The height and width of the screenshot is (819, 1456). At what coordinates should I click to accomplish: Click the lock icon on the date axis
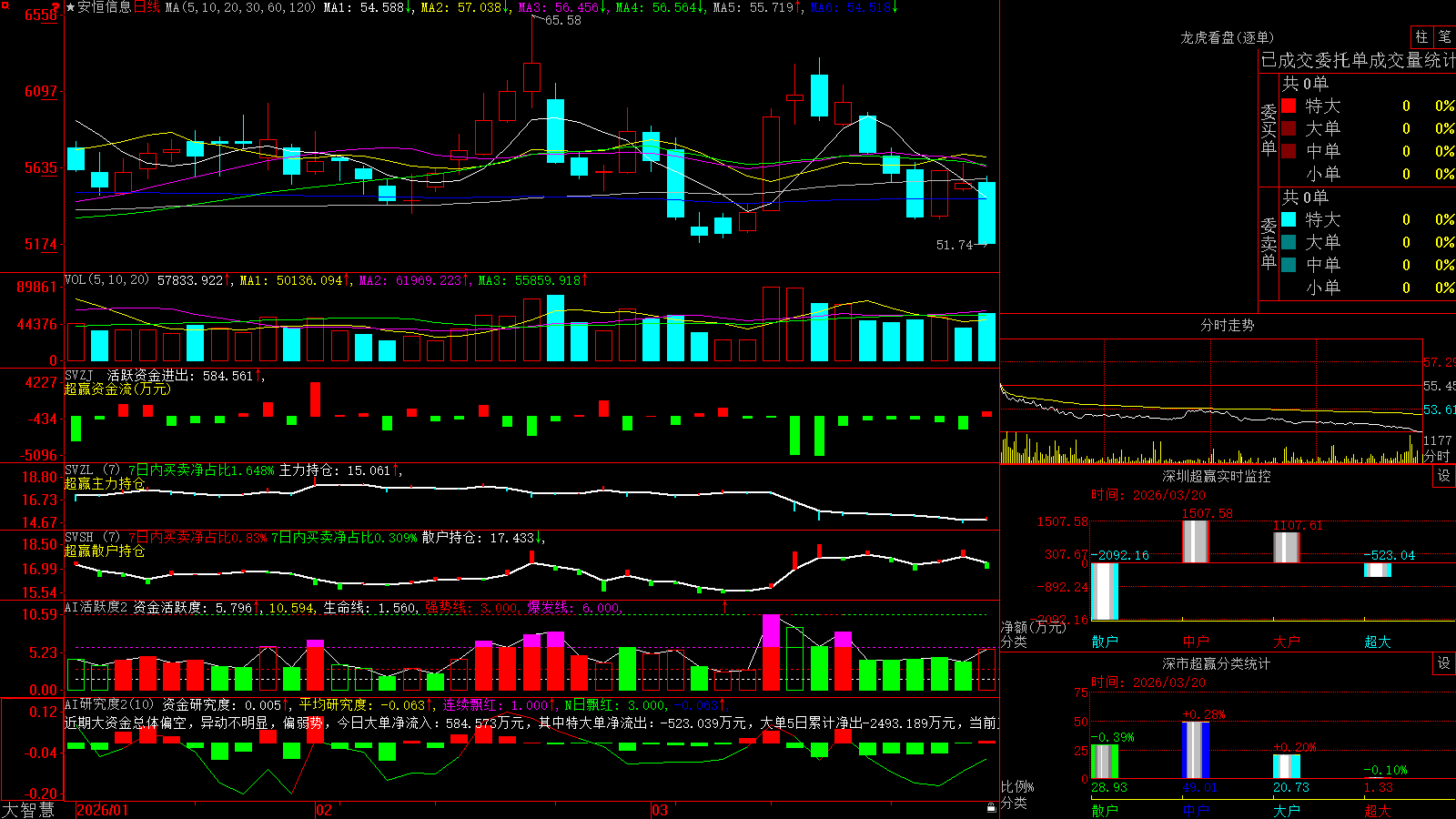[x=992, y=808]
